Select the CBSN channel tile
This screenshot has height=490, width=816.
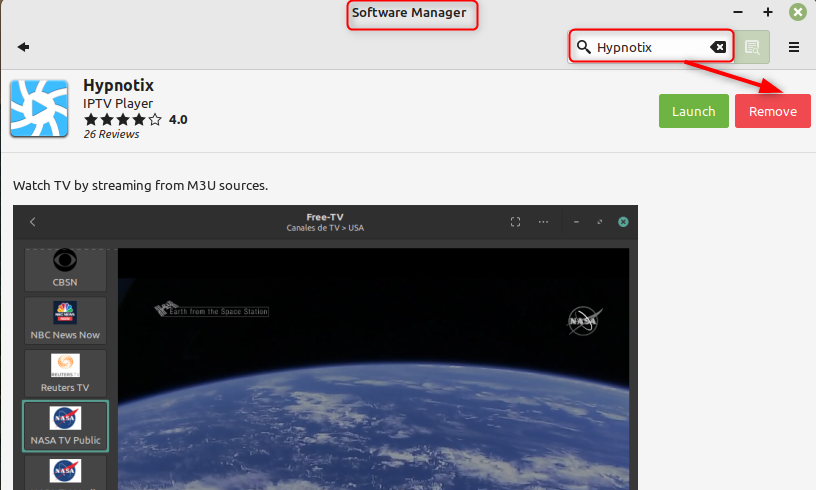tap(65, 269)
